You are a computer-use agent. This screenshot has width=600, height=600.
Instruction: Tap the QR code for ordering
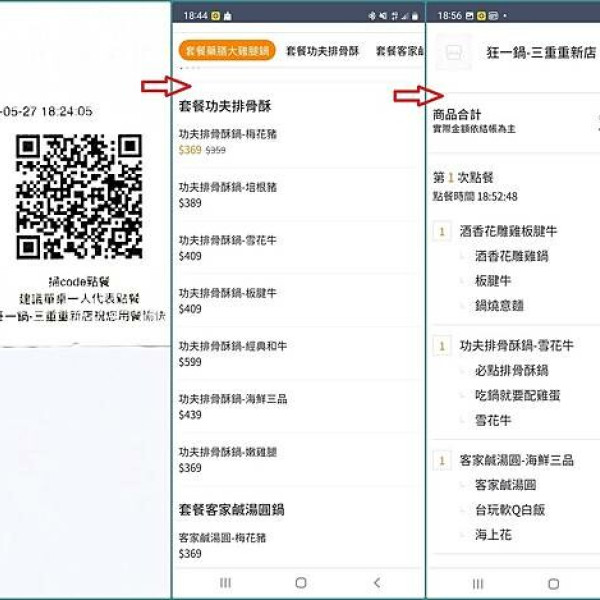click(x=79, y=196)
